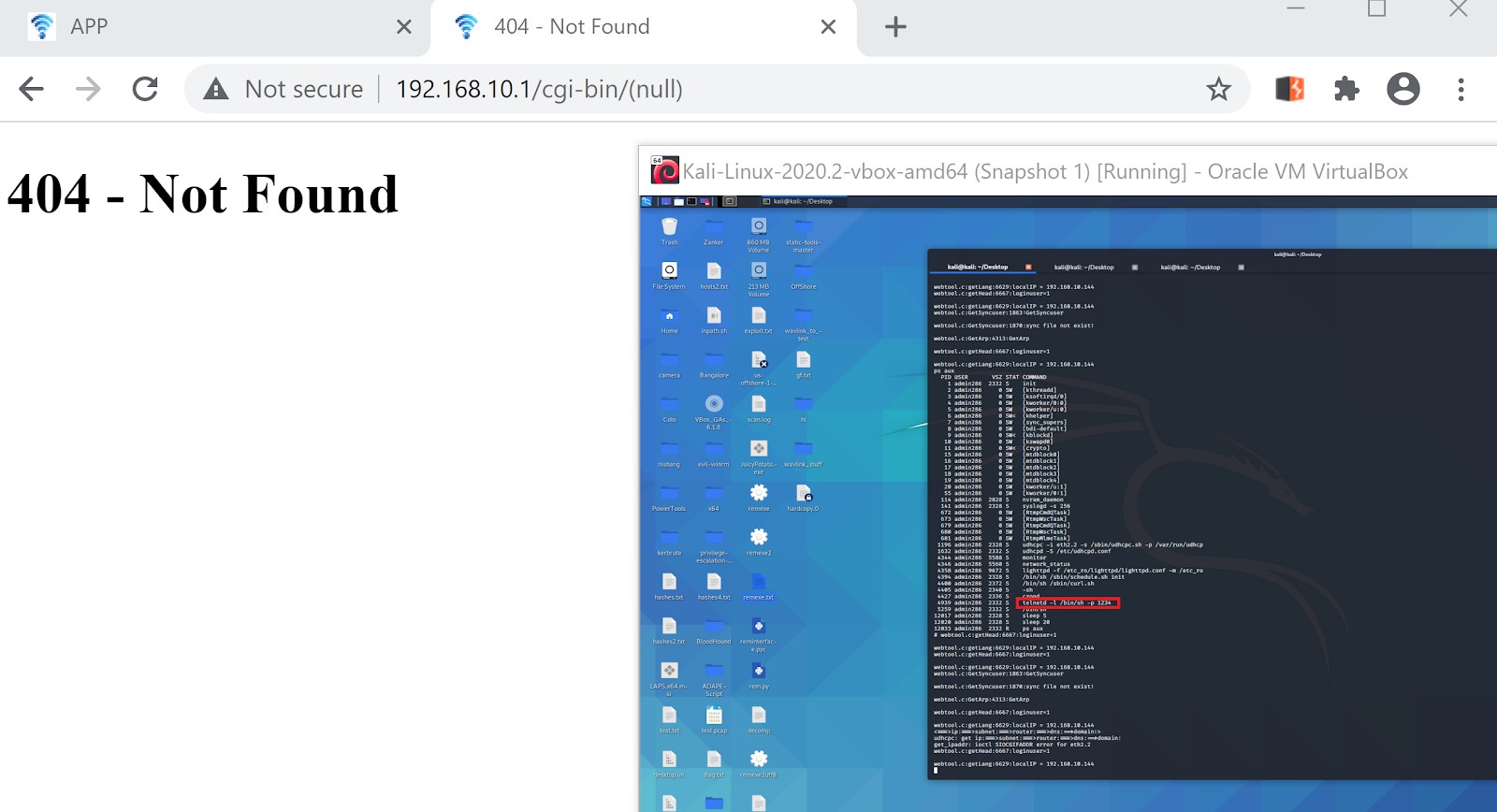Switch to the third kali@kali terminal tab

pyautogui.click(x=1190, y=268)
